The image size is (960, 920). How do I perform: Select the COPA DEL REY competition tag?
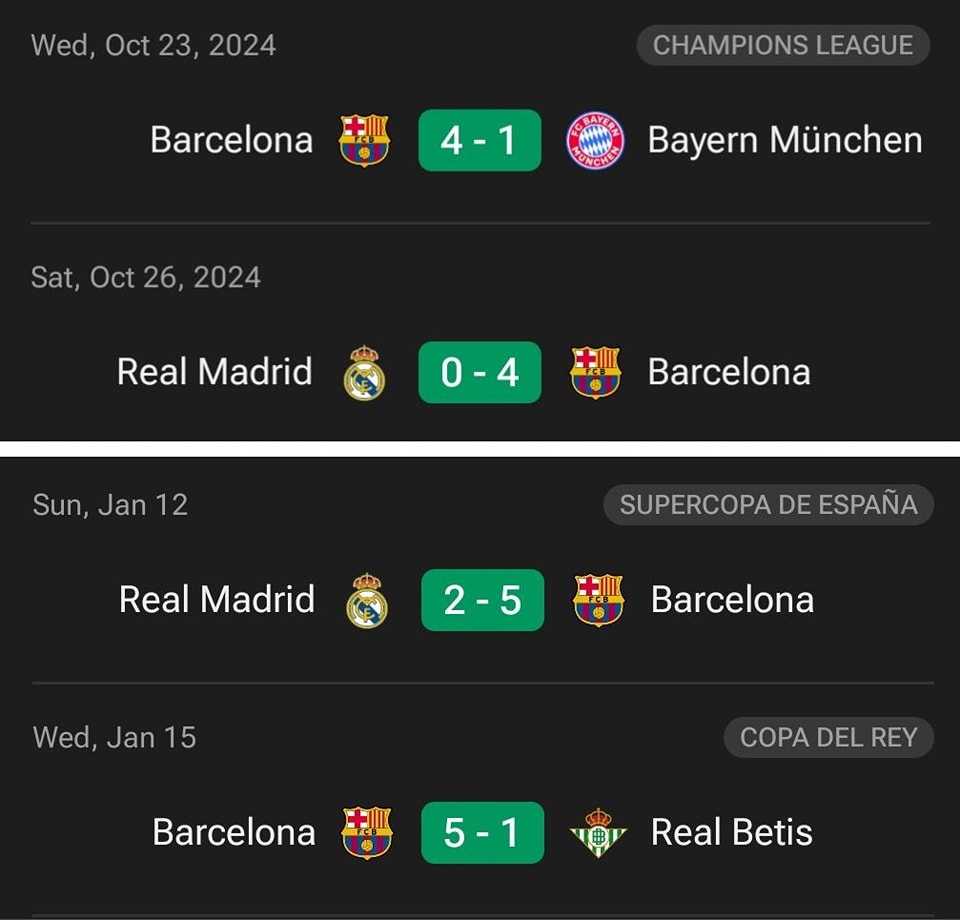click(x=828, y=738)
